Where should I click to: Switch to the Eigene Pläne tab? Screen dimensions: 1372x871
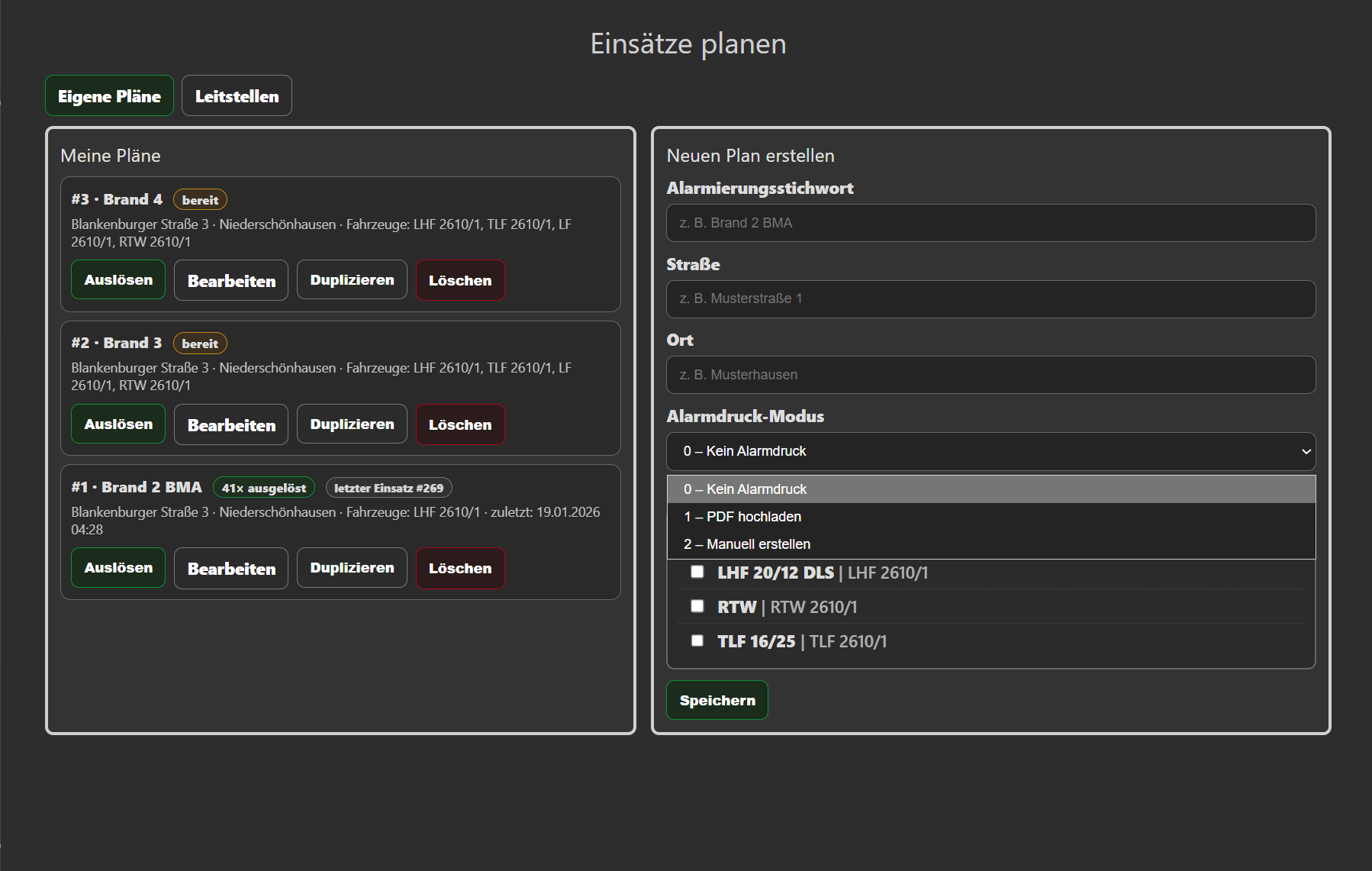click(109, 95)
